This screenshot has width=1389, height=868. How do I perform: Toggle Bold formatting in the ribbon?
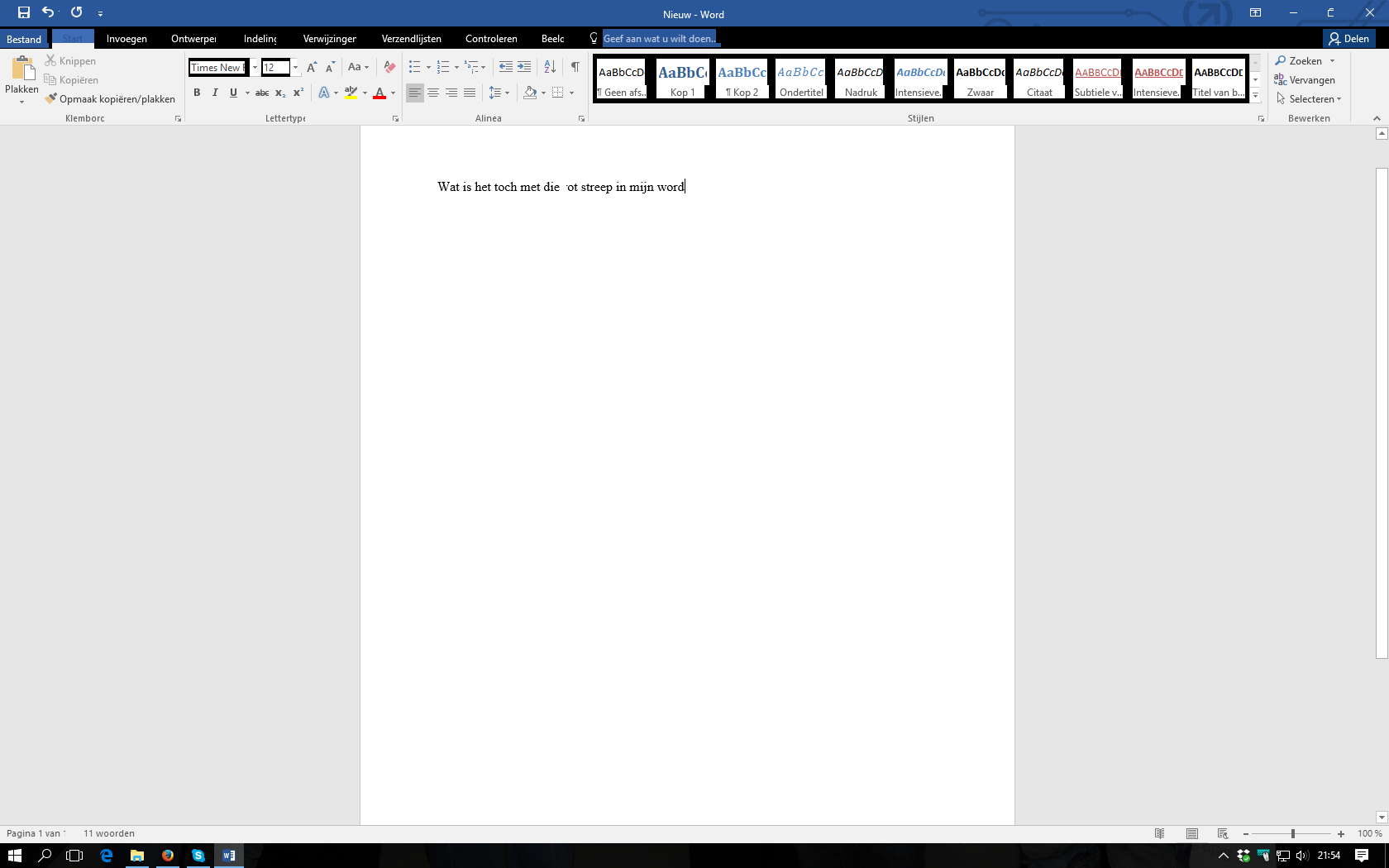pos(197,93)
